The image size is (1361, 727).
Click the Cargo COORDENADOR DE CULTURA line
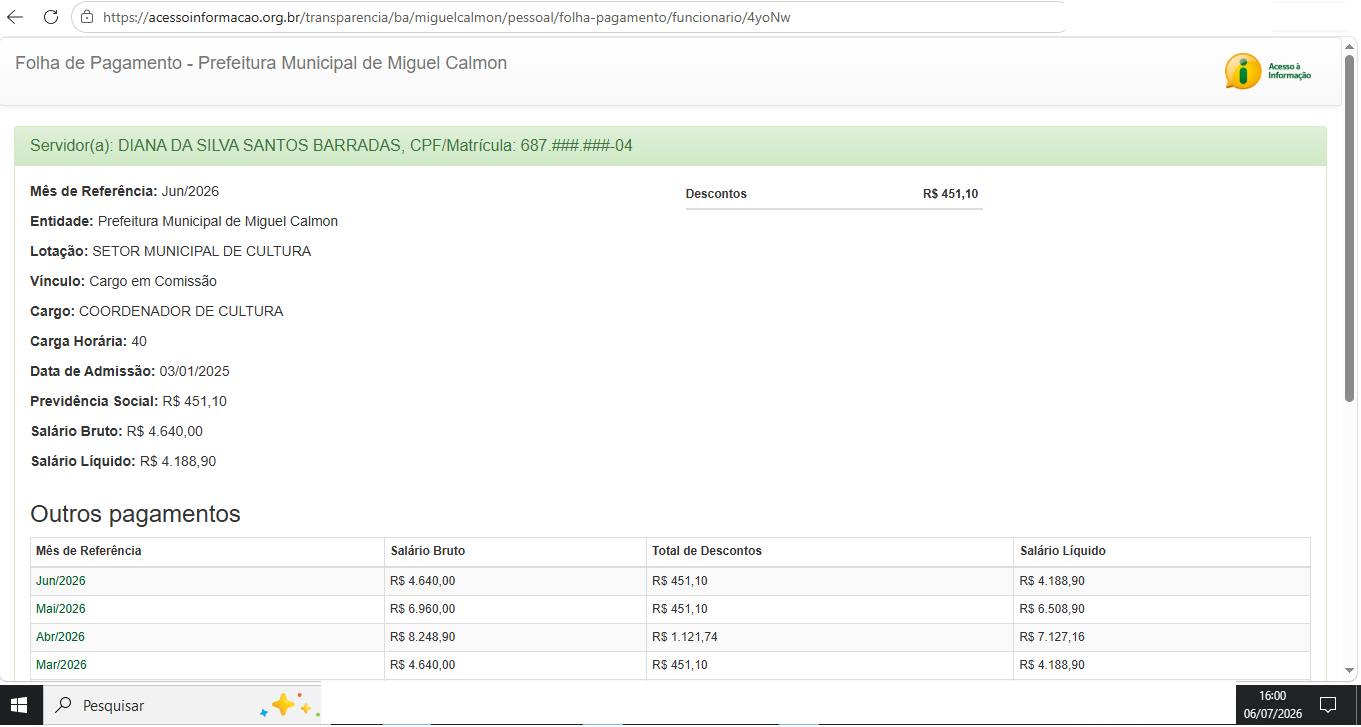click(156, 311)
